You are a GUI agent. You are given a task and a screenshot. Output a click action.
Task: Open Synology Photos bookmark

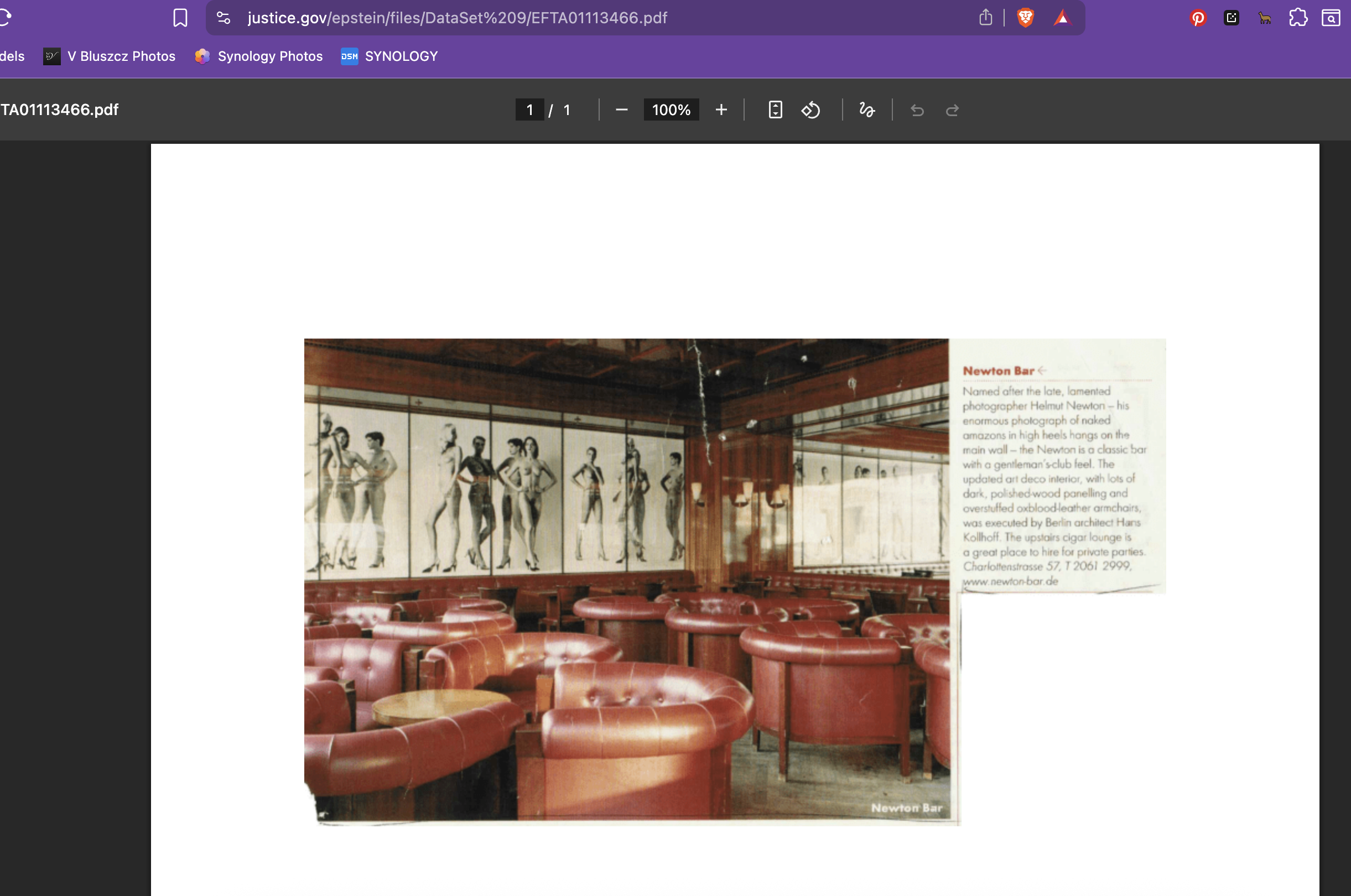pyautogui.click(x=259, y=56)
